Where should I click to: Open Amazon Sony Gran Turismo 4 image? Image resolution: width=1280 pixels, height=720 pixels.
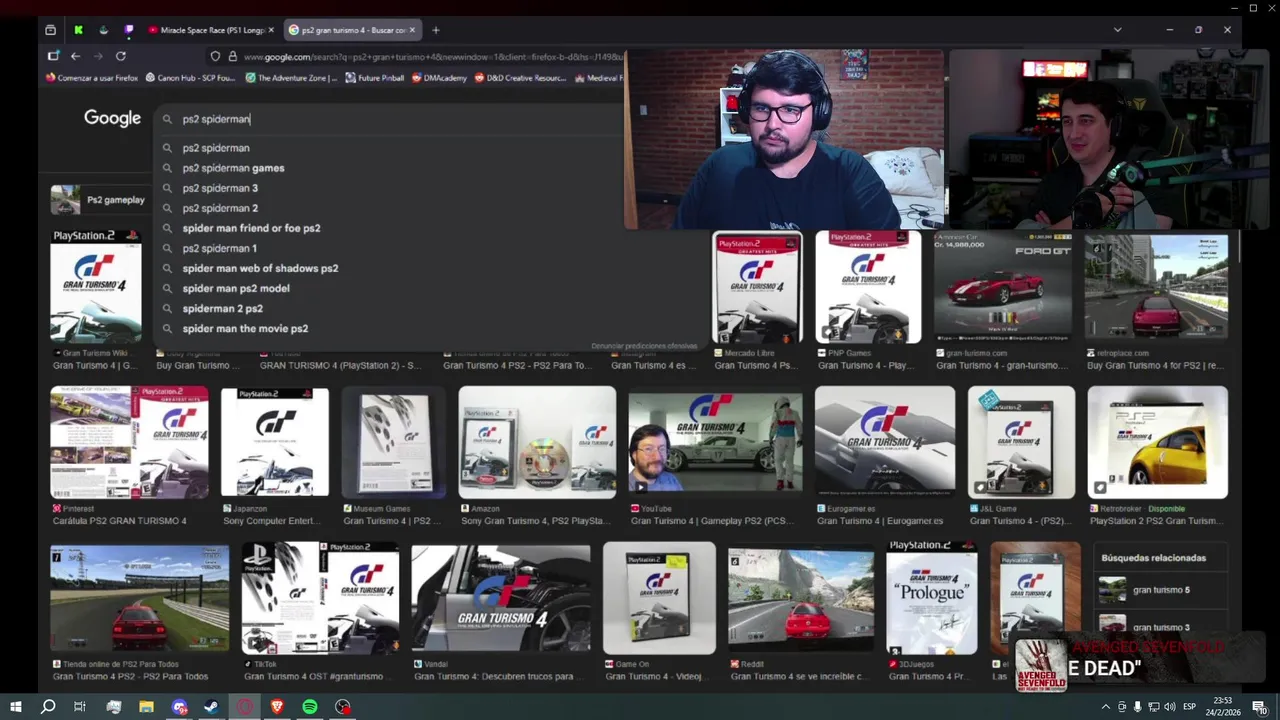click(x=537, y=443)
